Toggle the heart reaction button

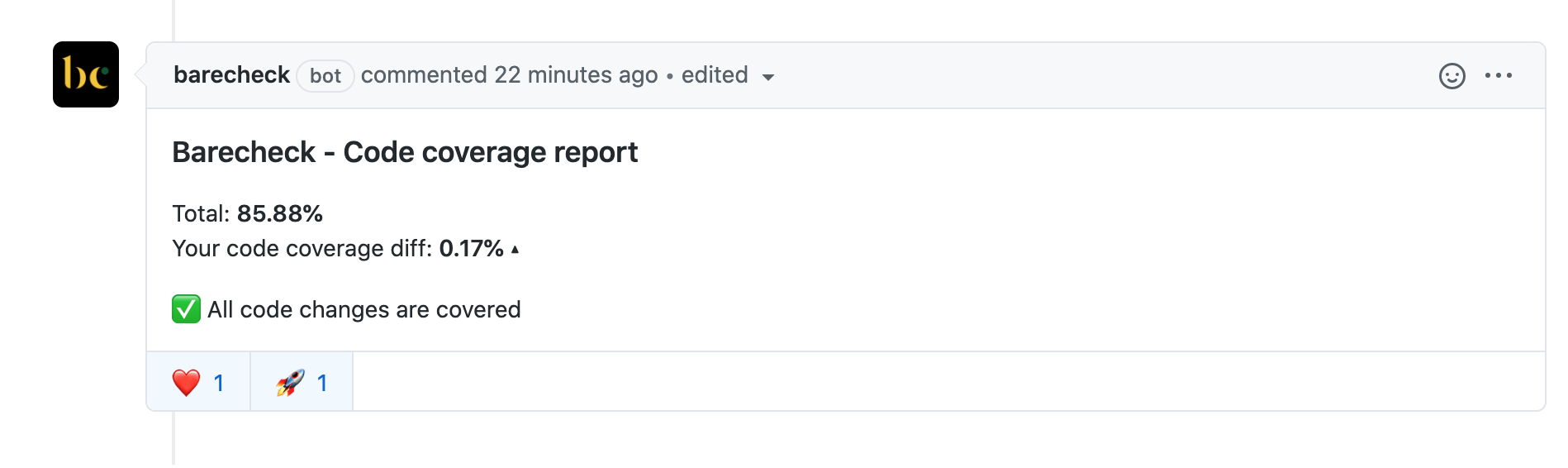pos(198,382)
